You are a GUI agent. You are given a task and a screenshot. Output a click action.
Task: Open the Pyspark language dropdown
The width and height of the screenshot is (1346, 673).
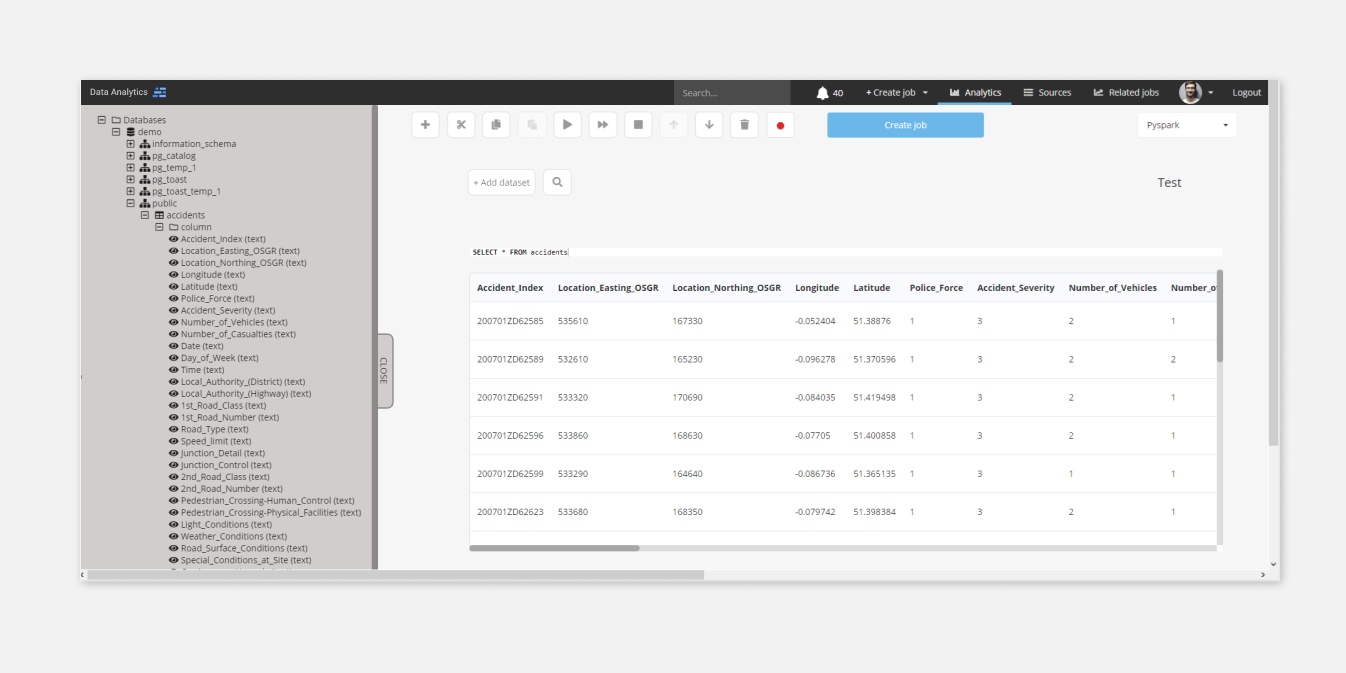click(1186, 125)
